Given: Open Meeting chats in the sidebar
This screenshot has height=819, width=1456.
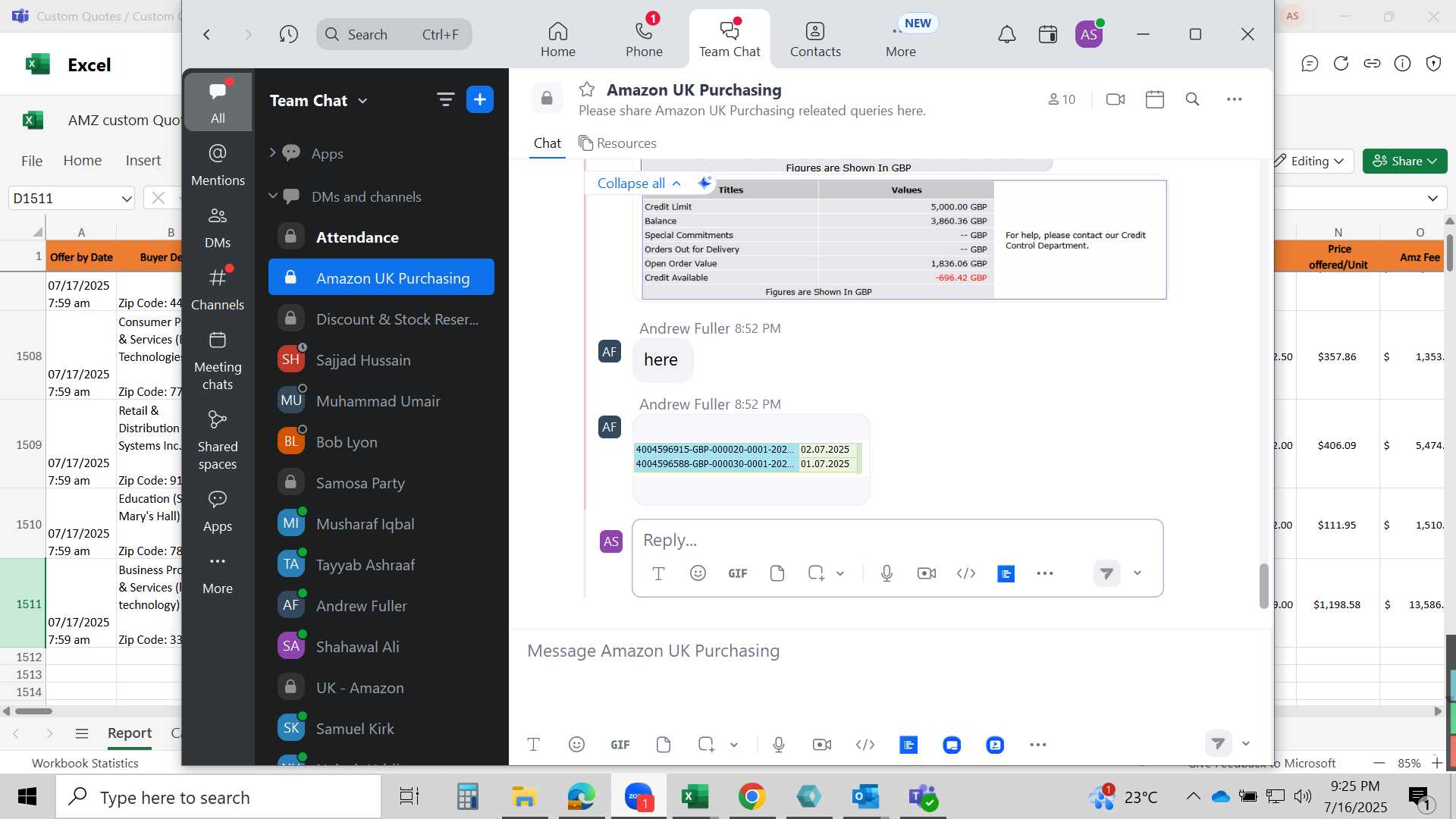Looking at the screenshot, I should coord(218,360).
